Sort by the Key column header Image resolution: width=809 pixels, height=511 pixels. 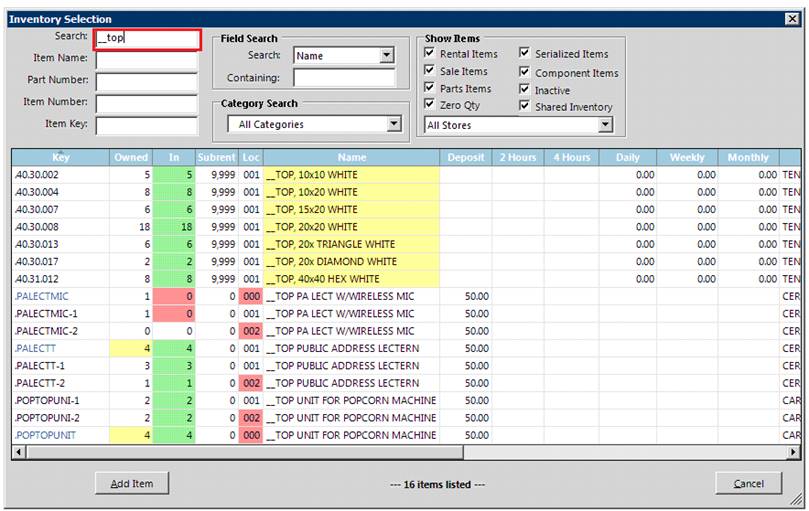[x=60, y=157]
